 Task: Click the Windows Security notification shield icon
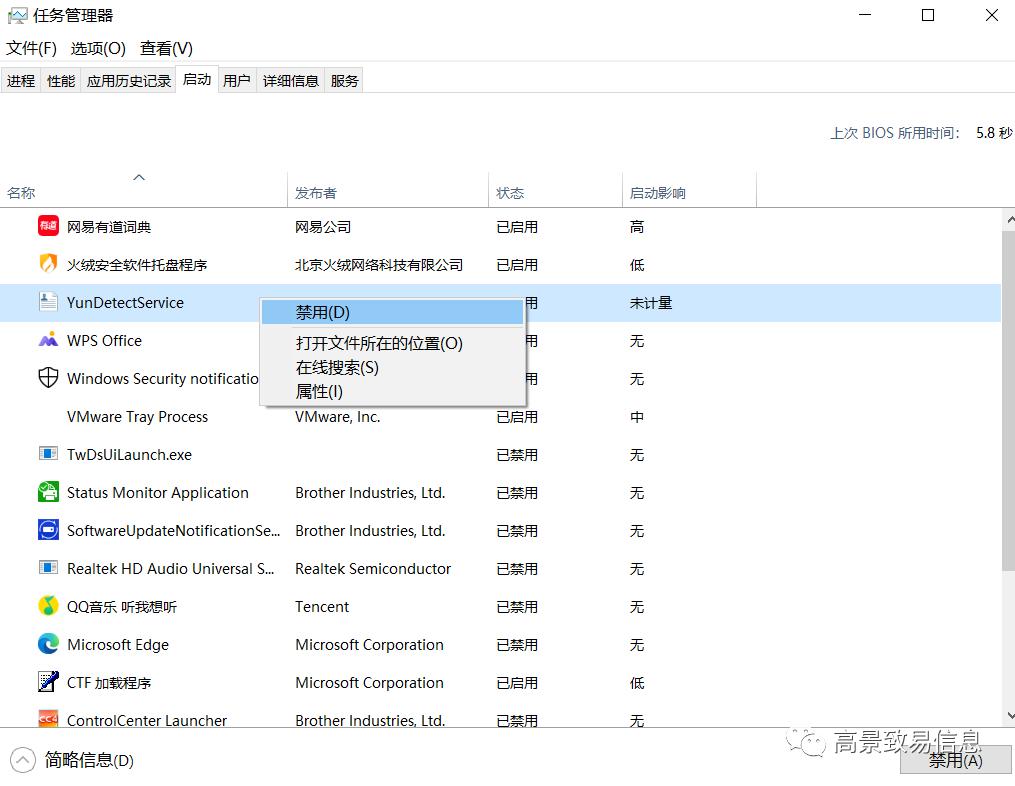point(47,378)
